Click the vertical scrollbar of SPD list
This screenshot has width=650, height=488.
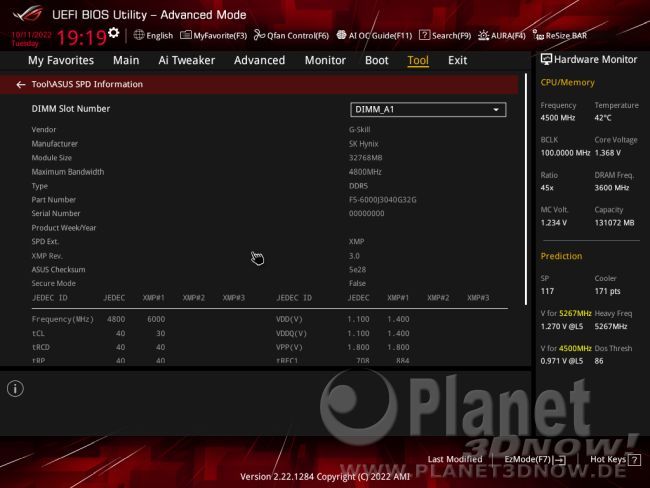tap(526, 189)
